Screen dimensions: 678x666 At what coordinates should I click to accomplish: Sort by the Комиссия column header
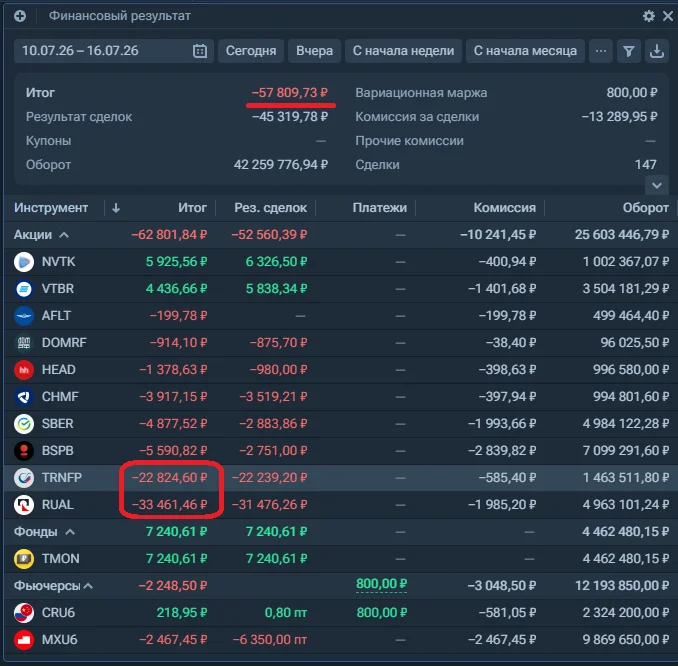tap(505, 208)
